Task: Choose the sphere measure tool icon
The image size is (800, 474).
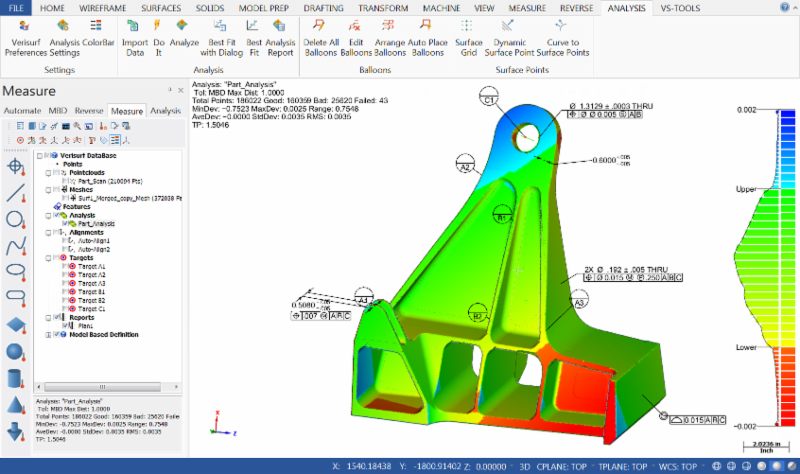Action: click(16, 352)
